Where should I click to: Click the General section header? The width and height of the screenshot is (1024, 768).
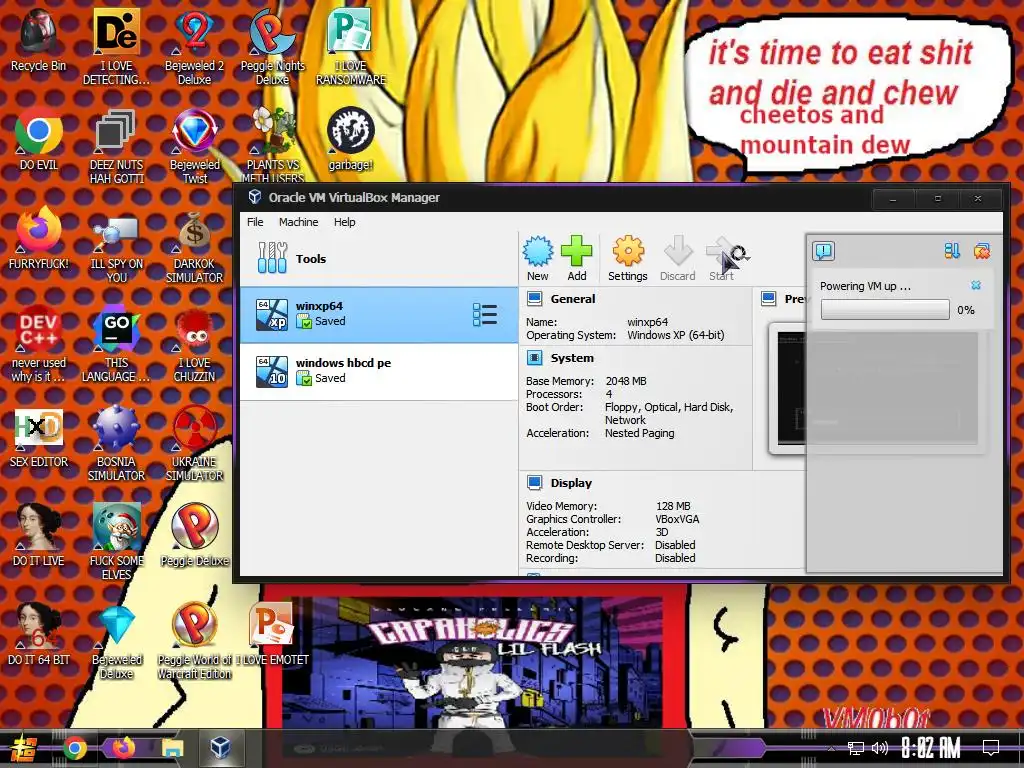[x=573, y=299]
